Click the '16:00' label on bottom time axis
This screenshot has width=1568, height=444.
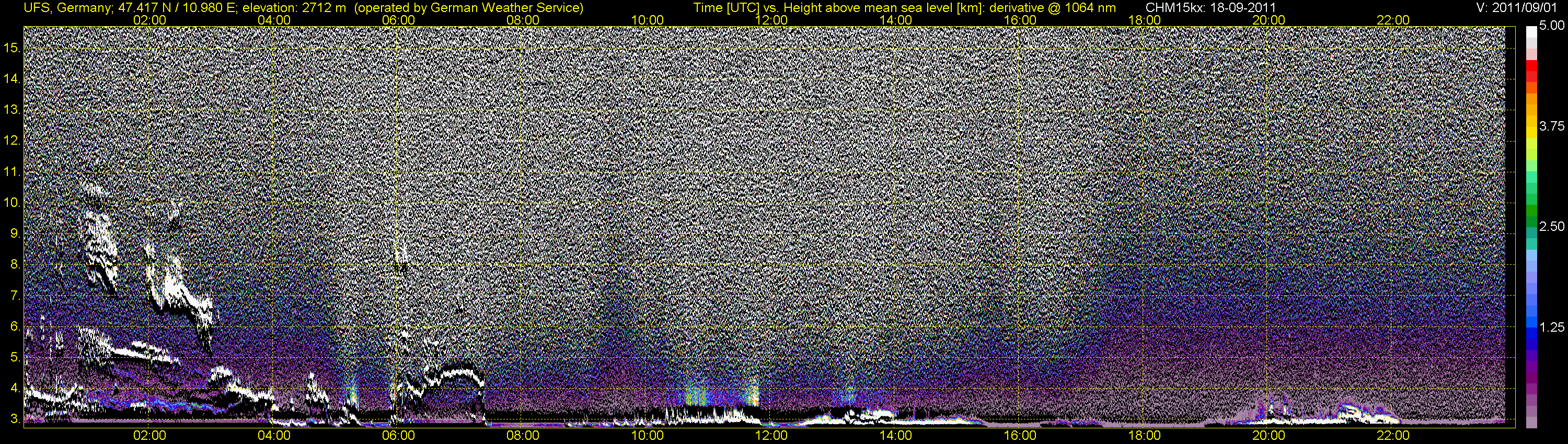(x=1020, y=436)
